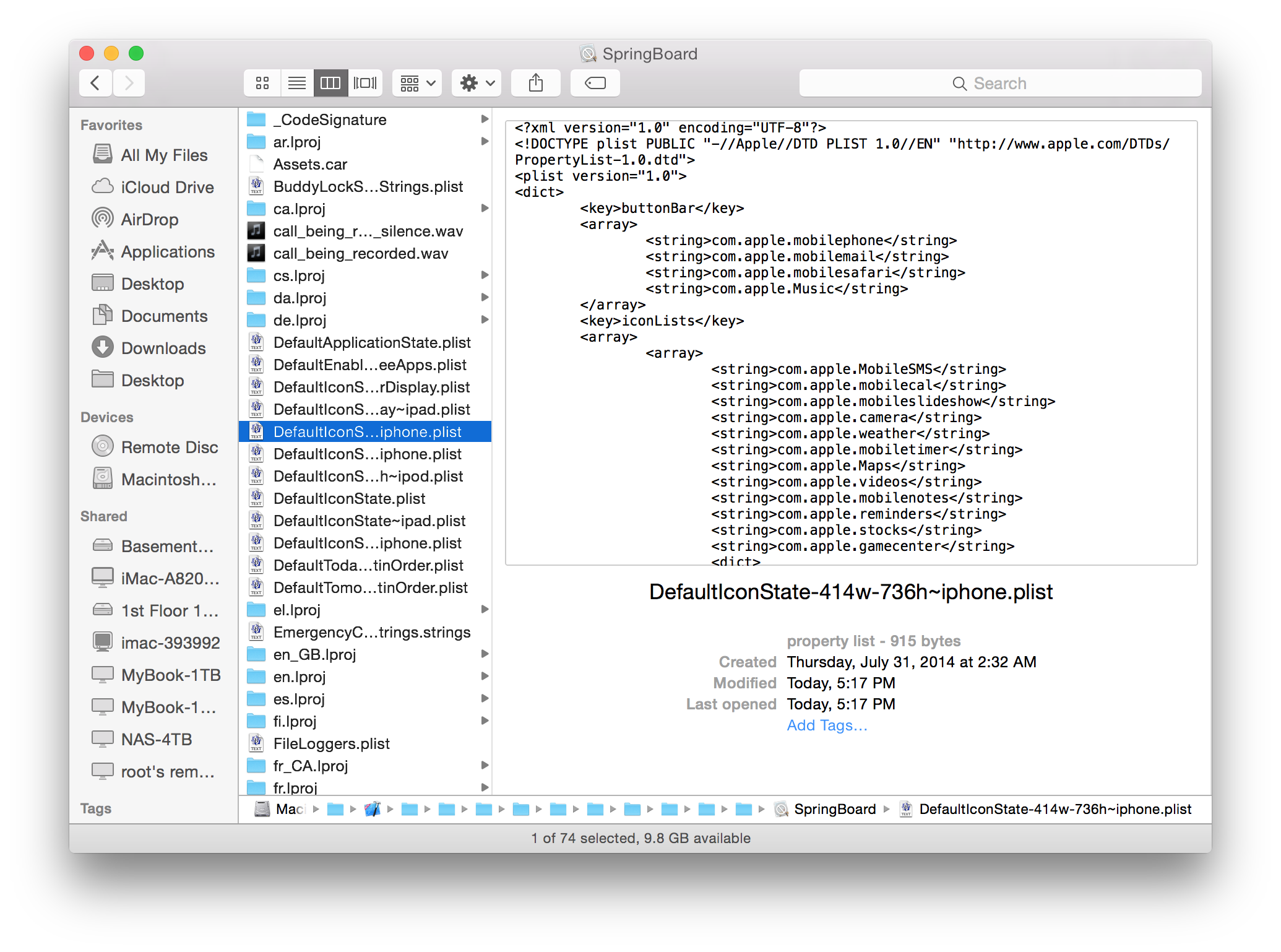
Task: Open the Downloads folder in sidebar
Action: click(163, 348)
